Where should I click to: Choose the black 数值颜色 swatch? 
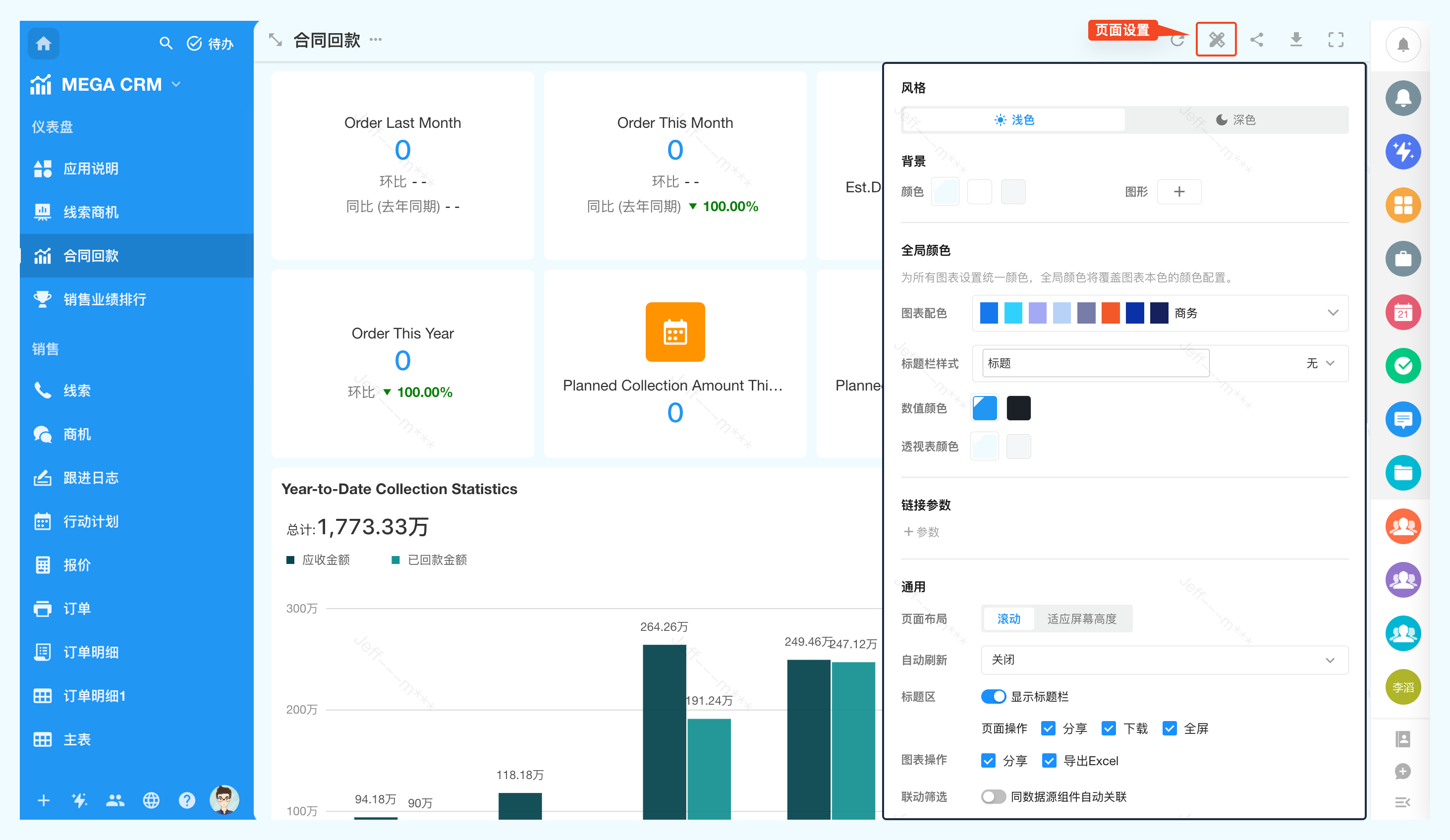click(x=1018, y=408)
